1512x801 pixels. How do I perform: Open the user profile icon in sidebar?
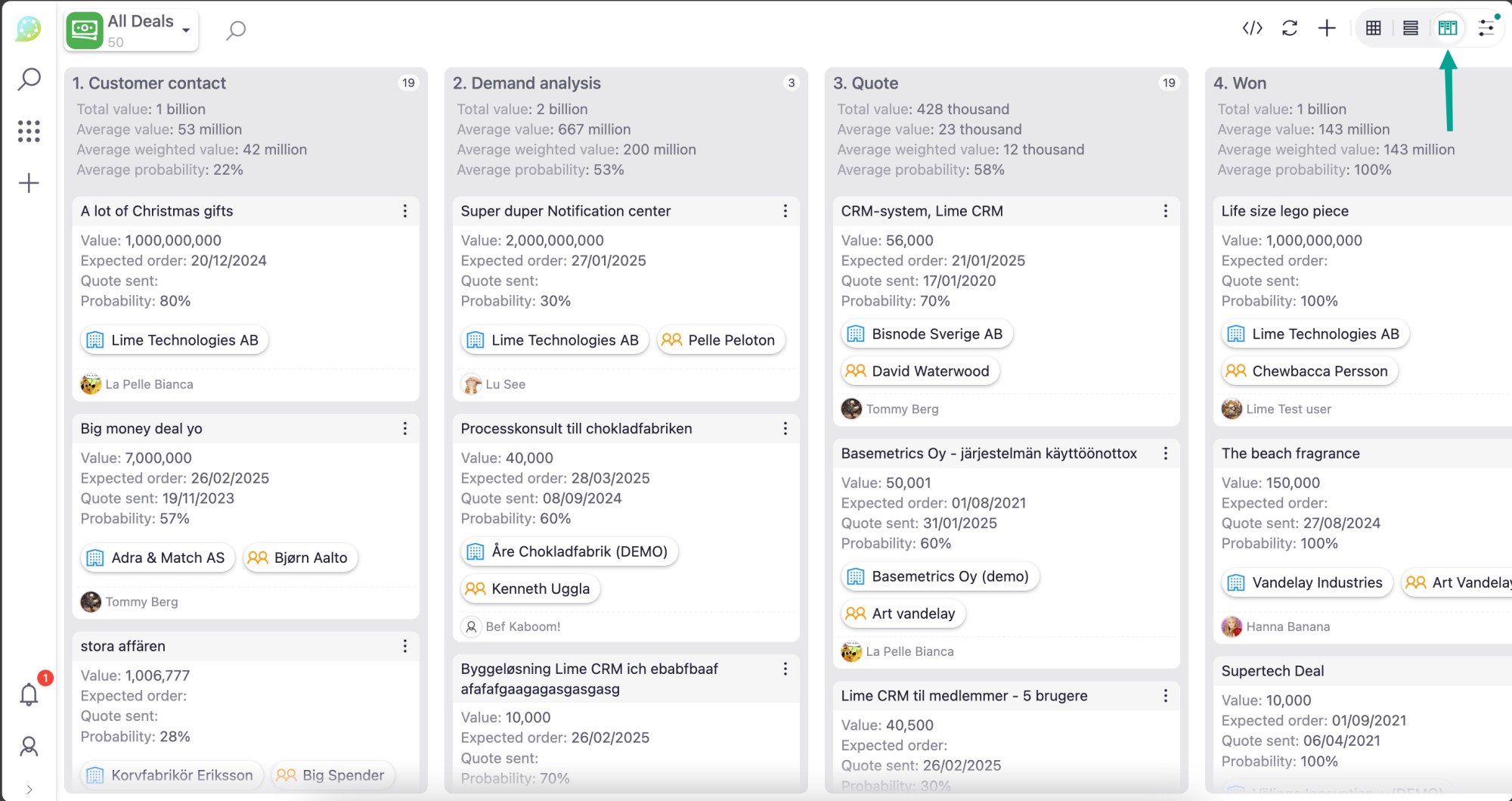pyautogui.click(x=29, y=747)
